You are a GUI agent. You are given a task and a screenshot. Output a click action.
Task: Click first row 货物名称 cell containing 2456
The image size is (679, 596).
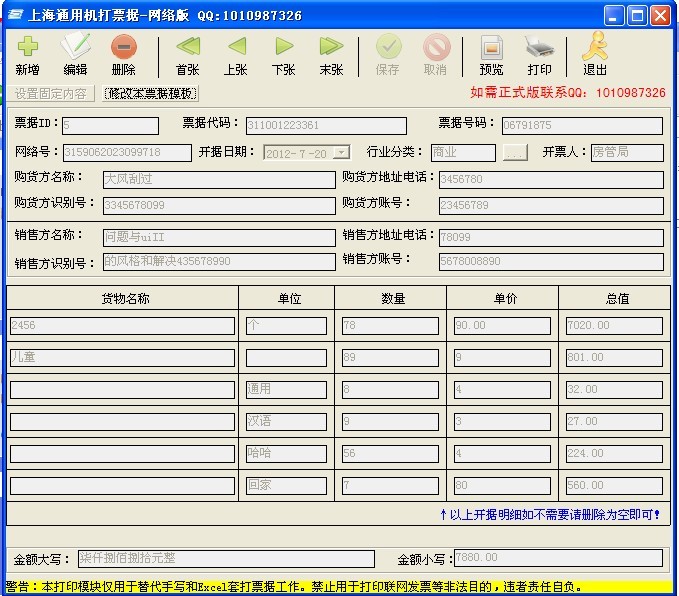tap(122, 326)
